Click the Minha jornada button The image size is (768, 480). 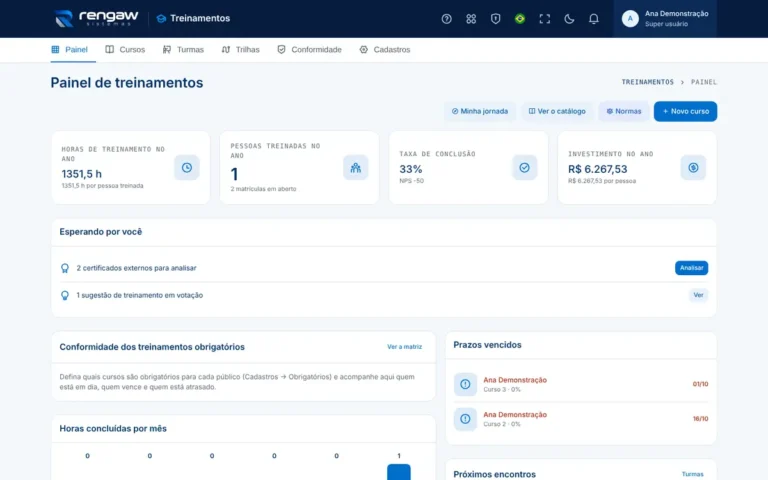480,111
